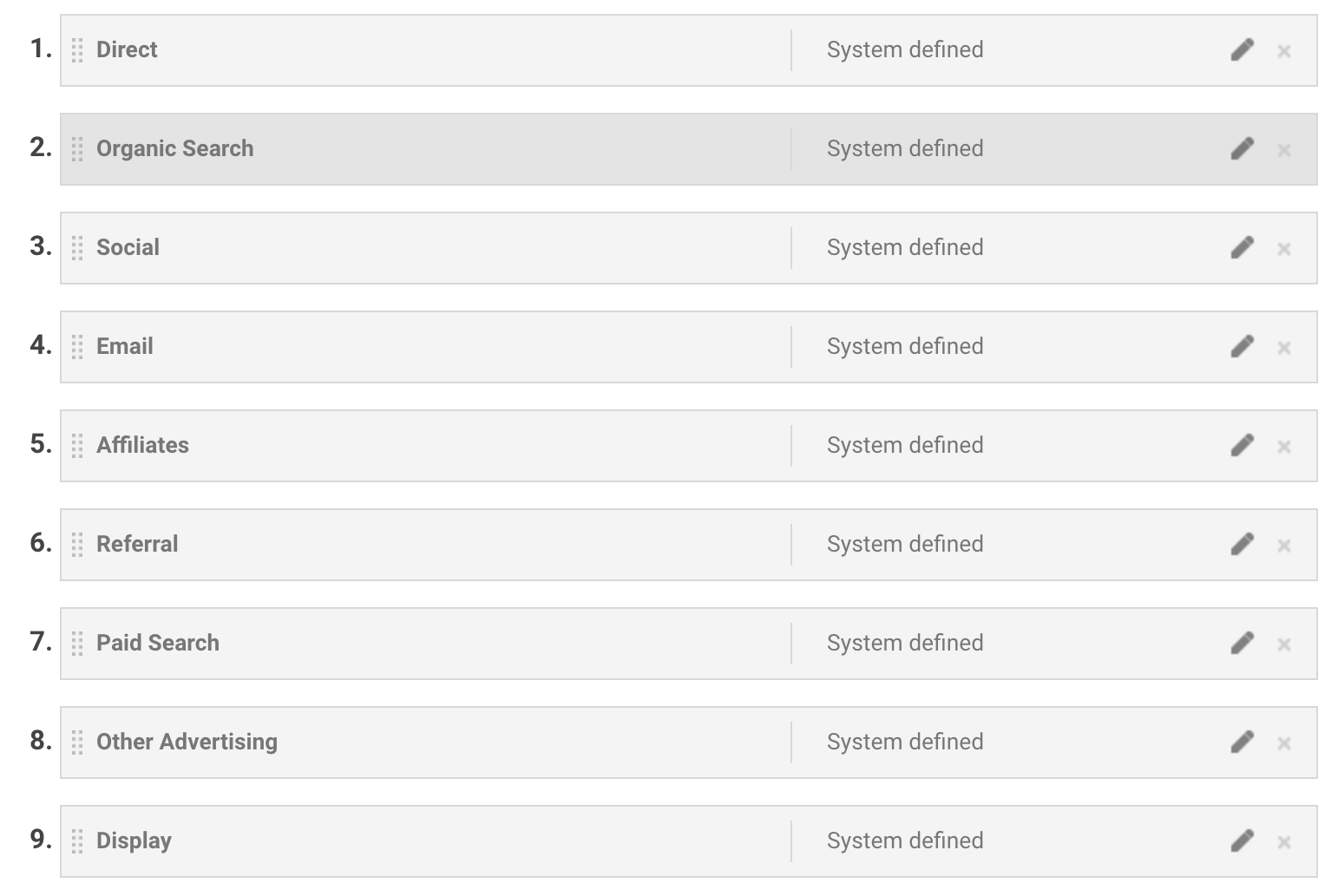Click the pencil edit icon for Direct
Viewport: 1338px width, 896px height.
[1242, 50]
